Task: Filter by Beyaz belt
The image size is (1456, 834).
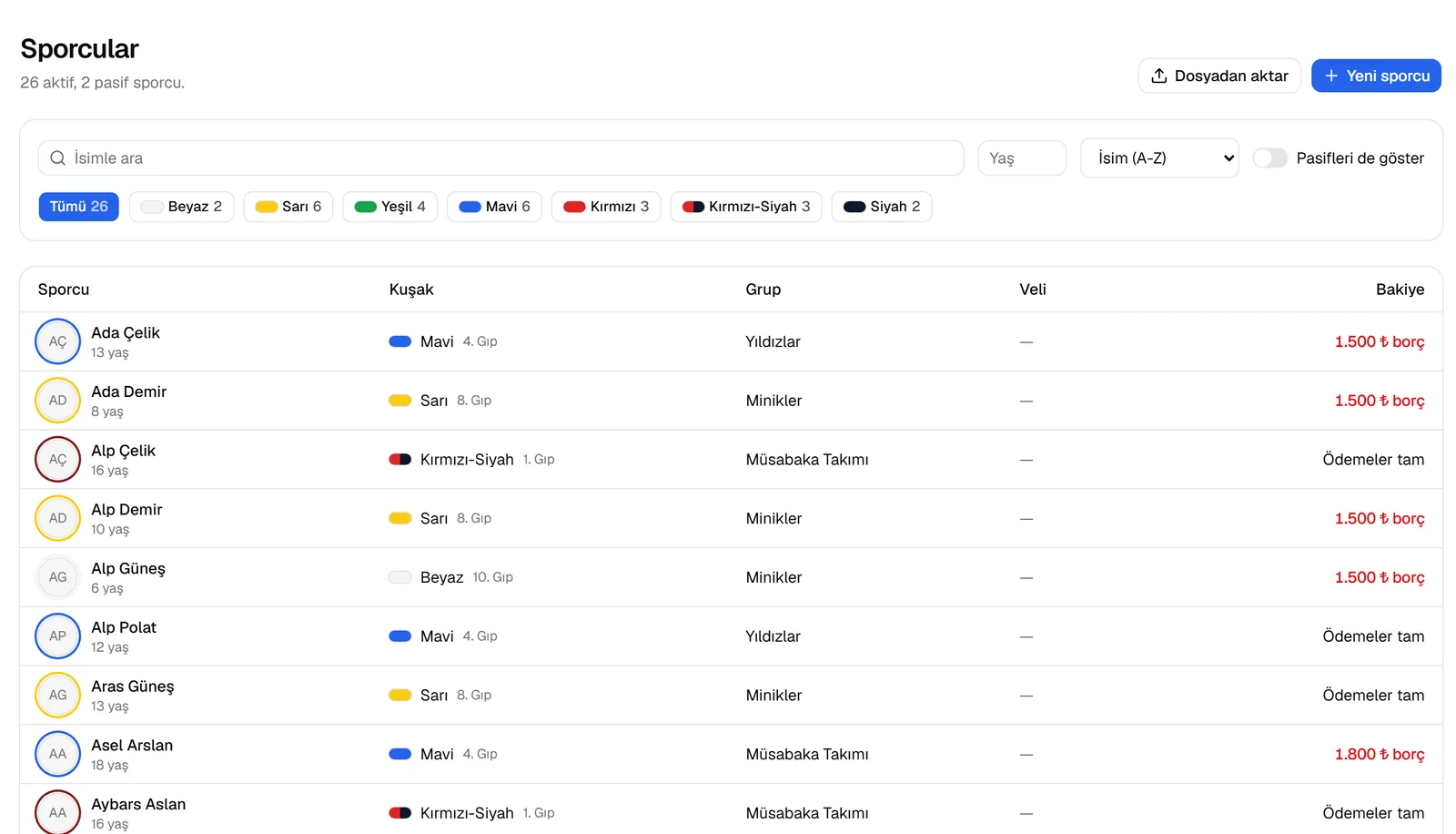Action: click(181, 207)
